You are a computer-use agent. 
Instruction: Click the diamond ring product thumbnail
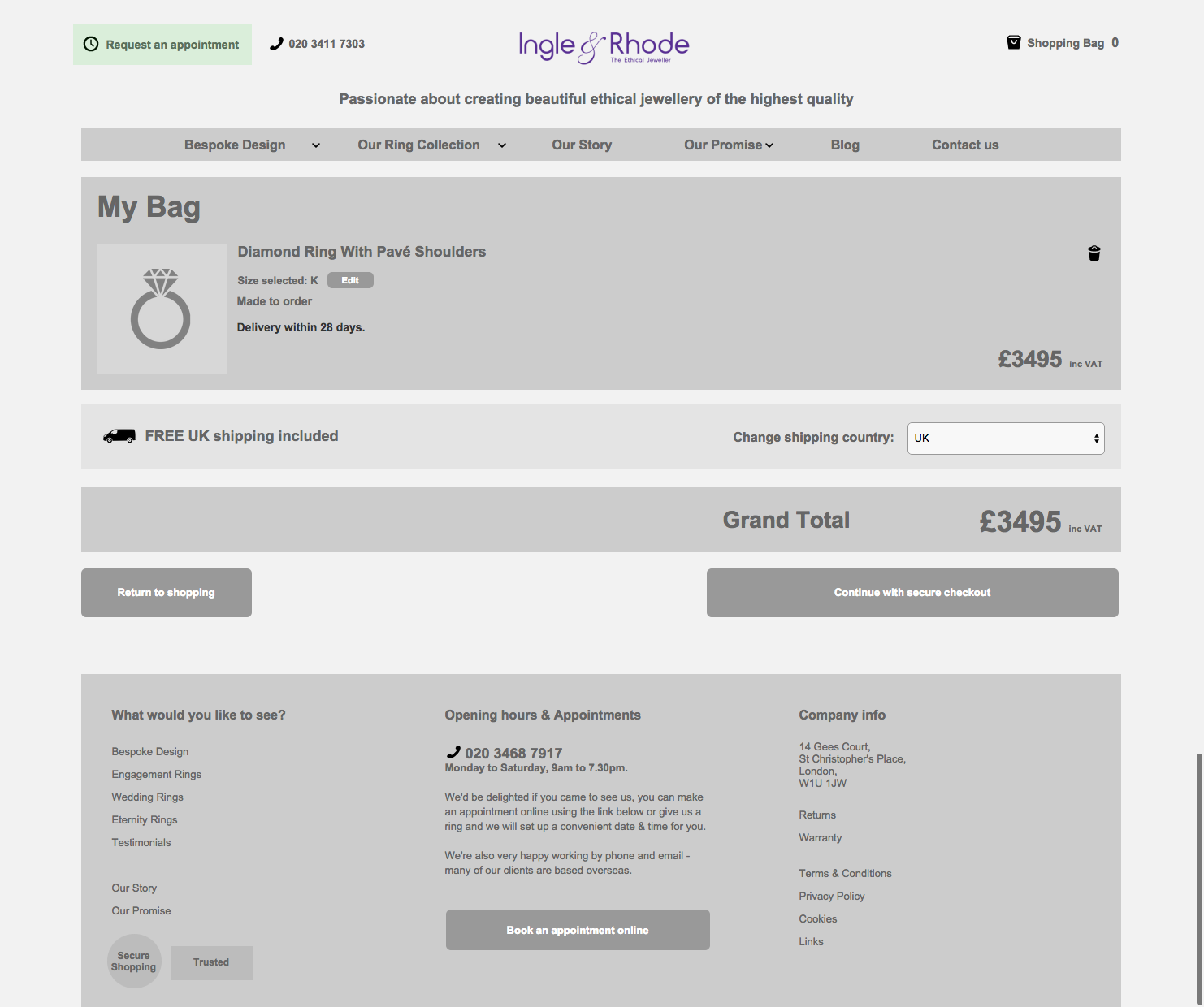[x=162, y=309]
